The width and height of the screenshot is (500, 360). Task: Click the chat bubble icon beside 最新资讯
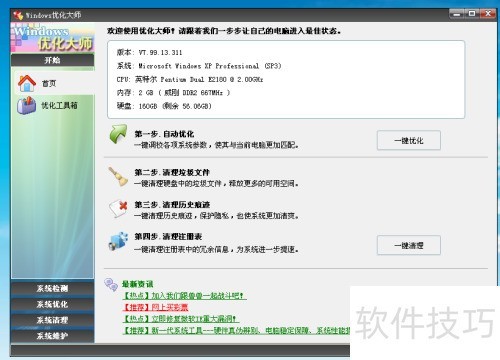click(x=111, y=285)
